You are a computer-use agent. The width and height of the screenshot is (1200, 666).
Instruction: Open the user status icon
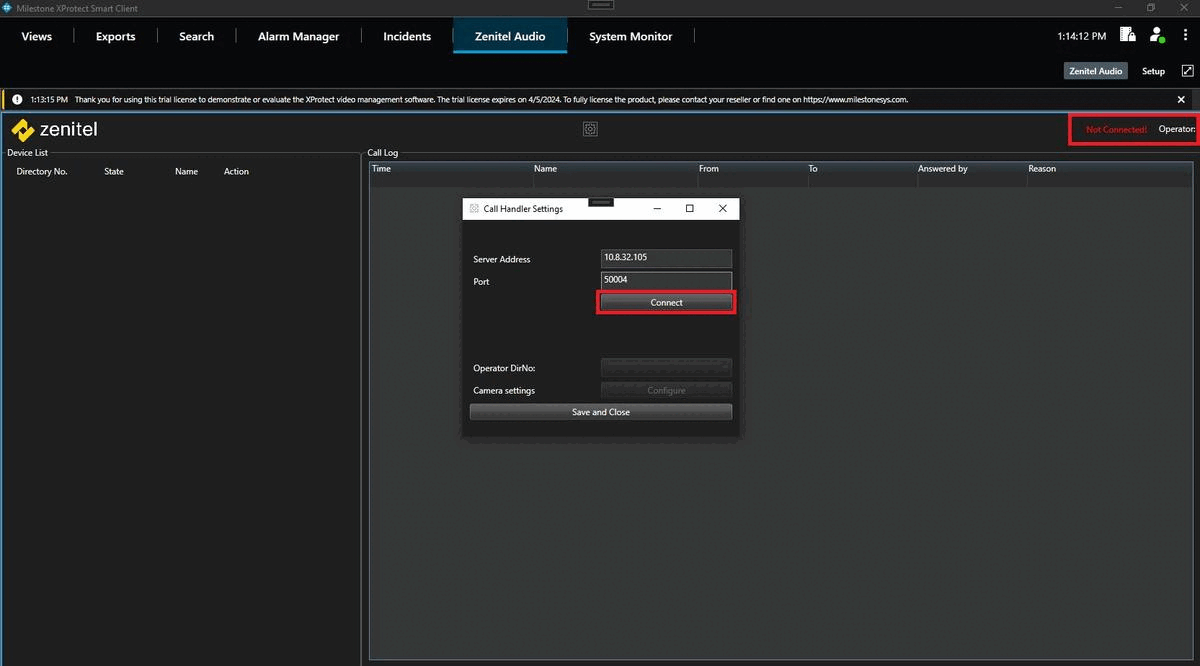(1156, 35)
